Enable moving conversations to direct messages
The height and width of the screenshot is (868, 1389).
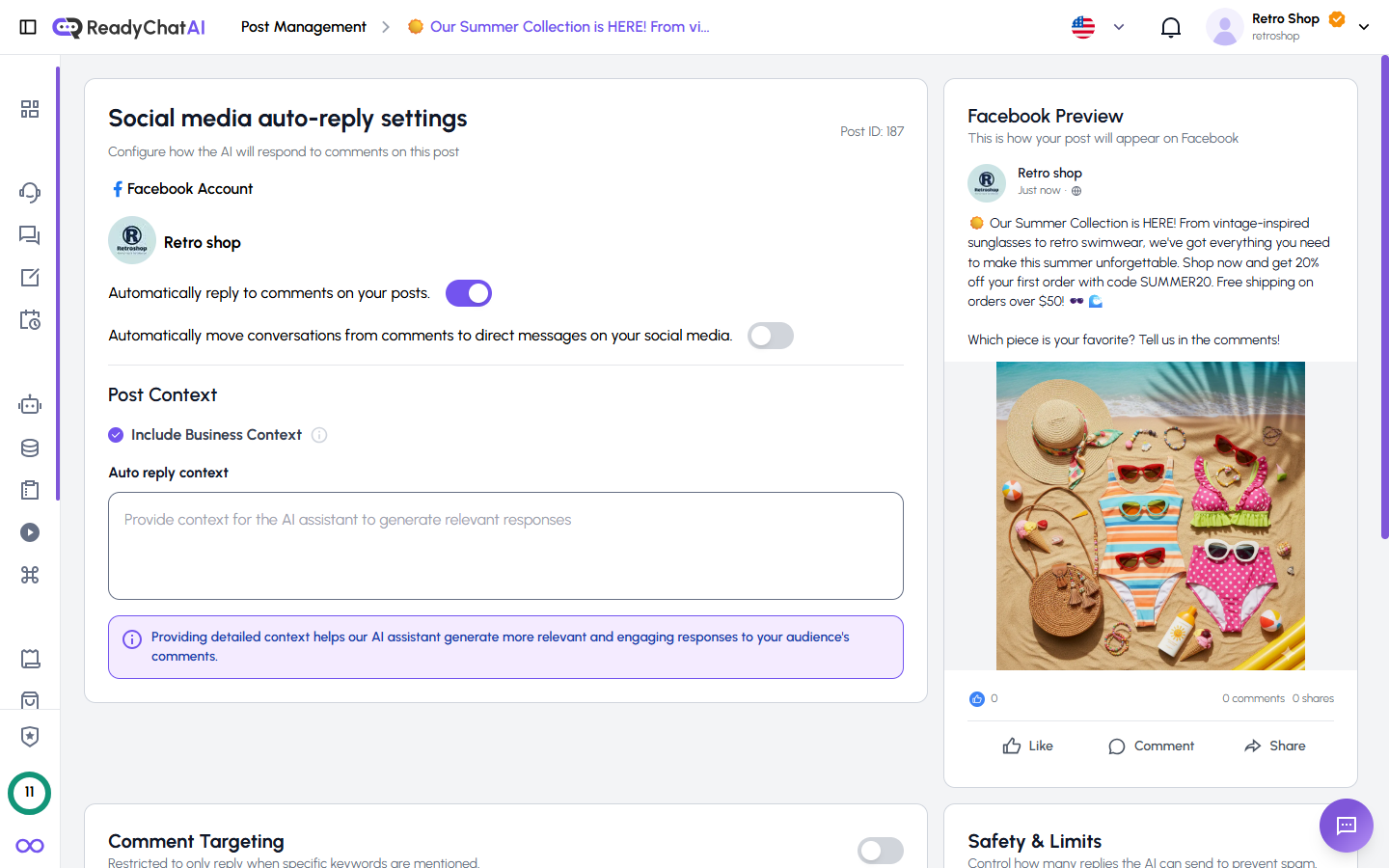click(770, 335)
